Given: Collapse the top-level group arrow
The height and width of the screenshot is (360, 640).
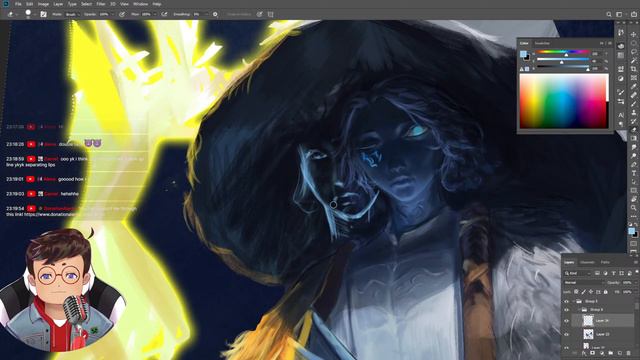Looking at the screenshot, I should pyautogui.click(x=573, y=302).
